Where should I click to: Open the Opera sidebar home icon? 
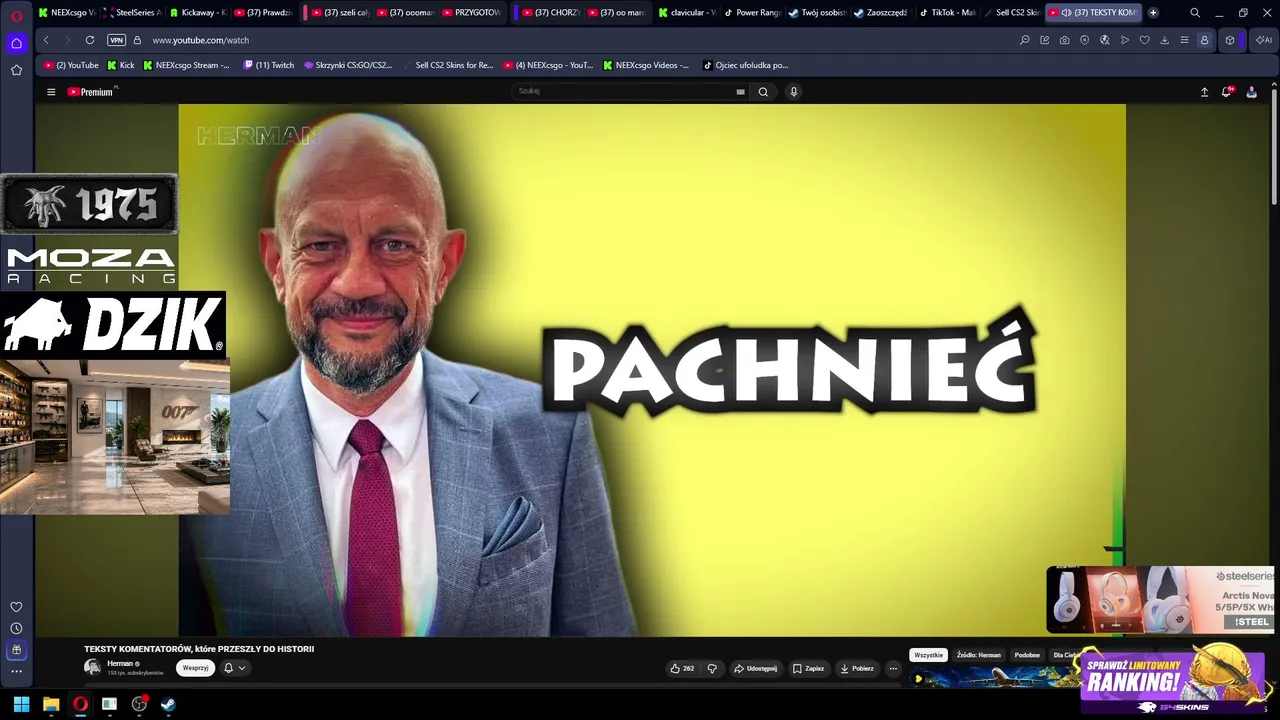[x=16, y=43]
